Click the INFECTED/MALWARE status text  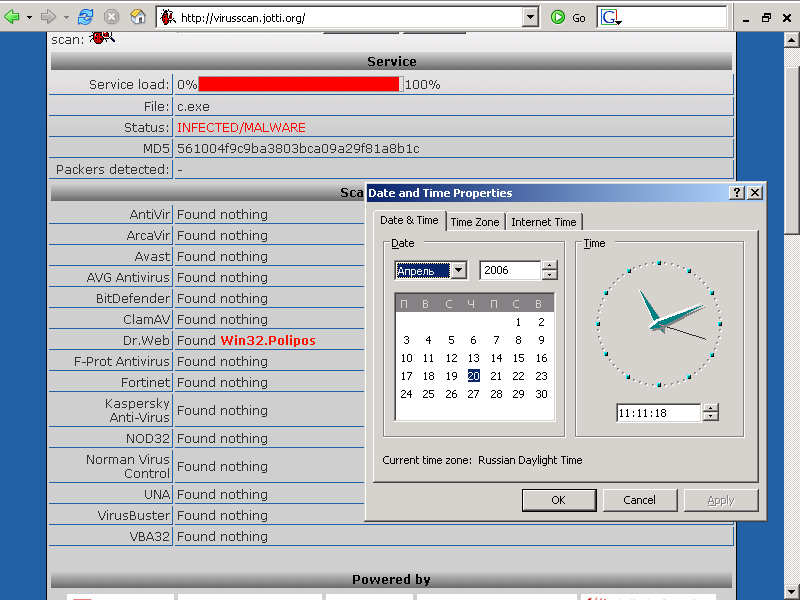241,128
